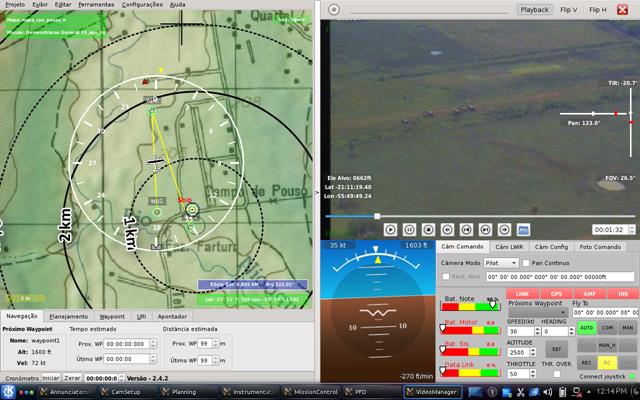This screenshot has width=640, height=400.
Task: Click the red GPS status indicator
Action: pyautogui.click(x=555, y=293)
